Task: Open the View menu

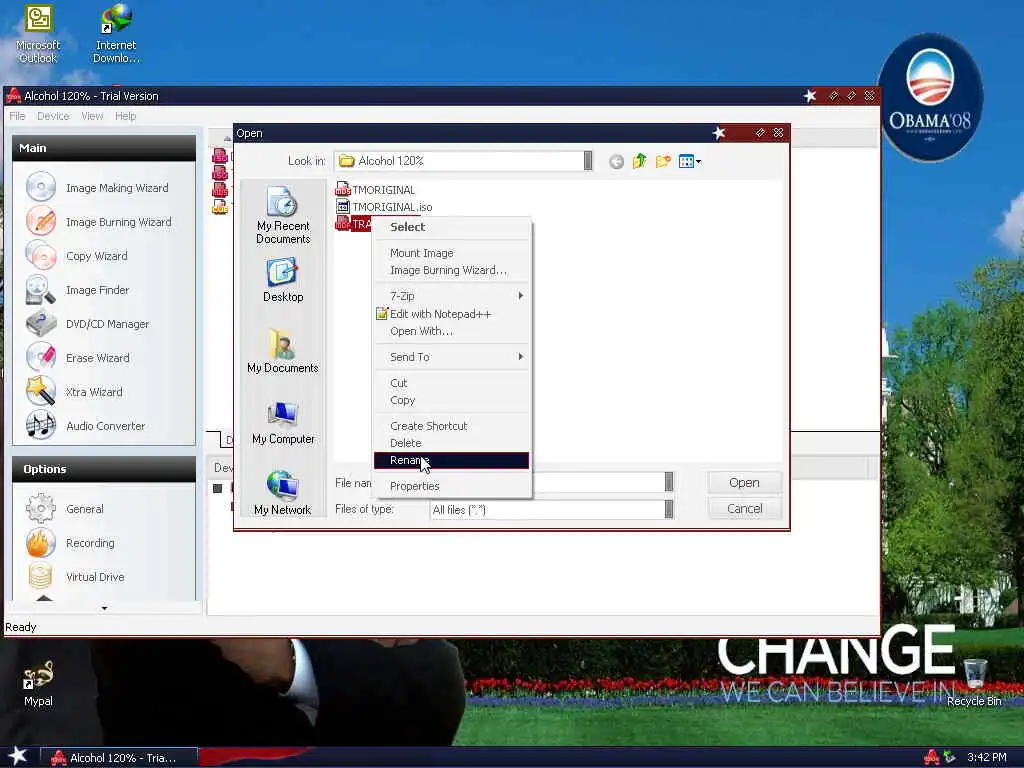Action: pos(92,116)
